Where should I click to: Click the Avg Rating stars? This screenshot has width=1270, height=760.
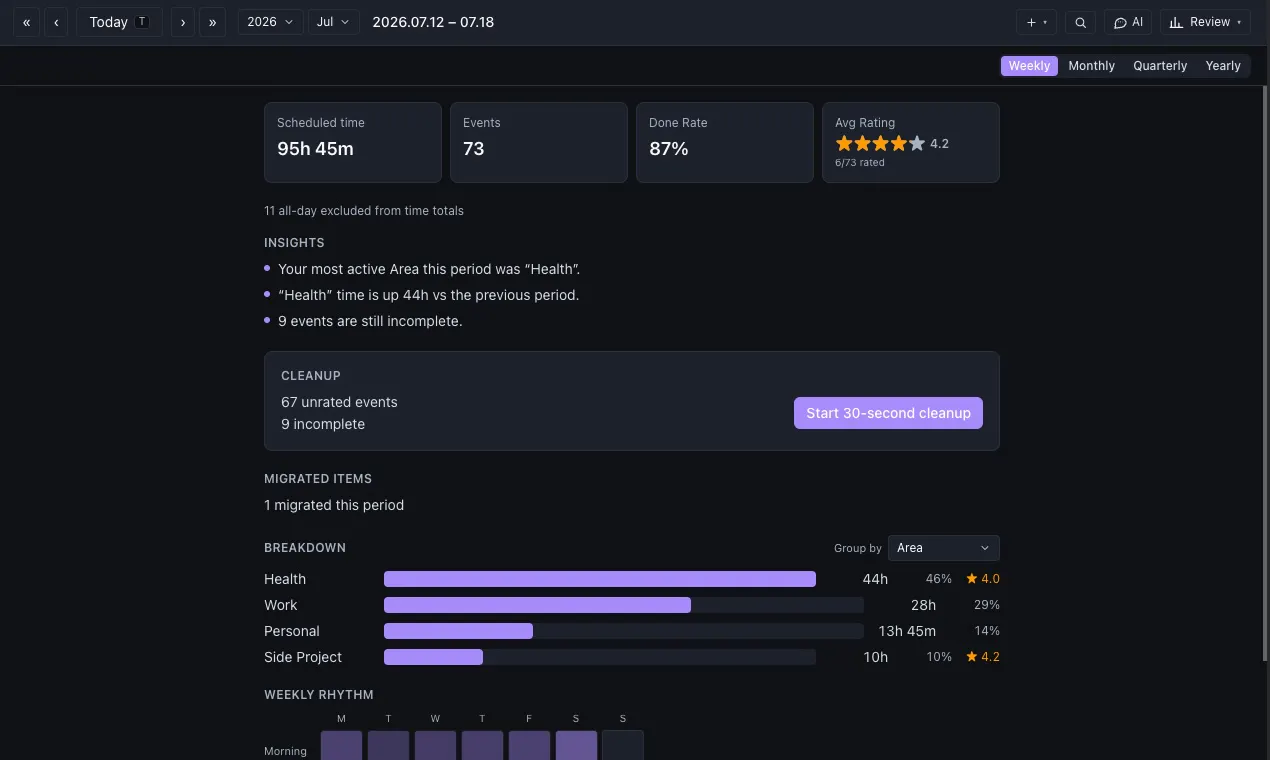click(880, 144)
